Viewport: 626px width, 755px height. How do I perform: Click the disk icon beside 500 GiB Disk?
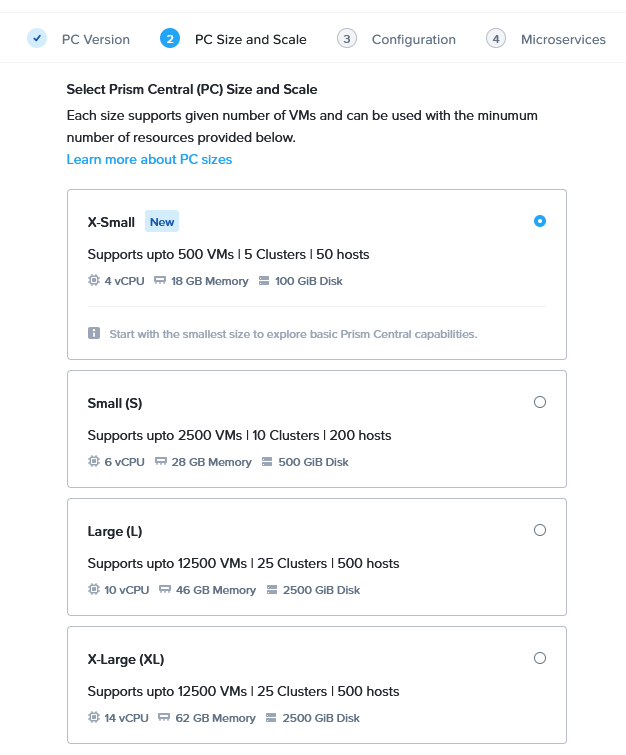[268, 462]
